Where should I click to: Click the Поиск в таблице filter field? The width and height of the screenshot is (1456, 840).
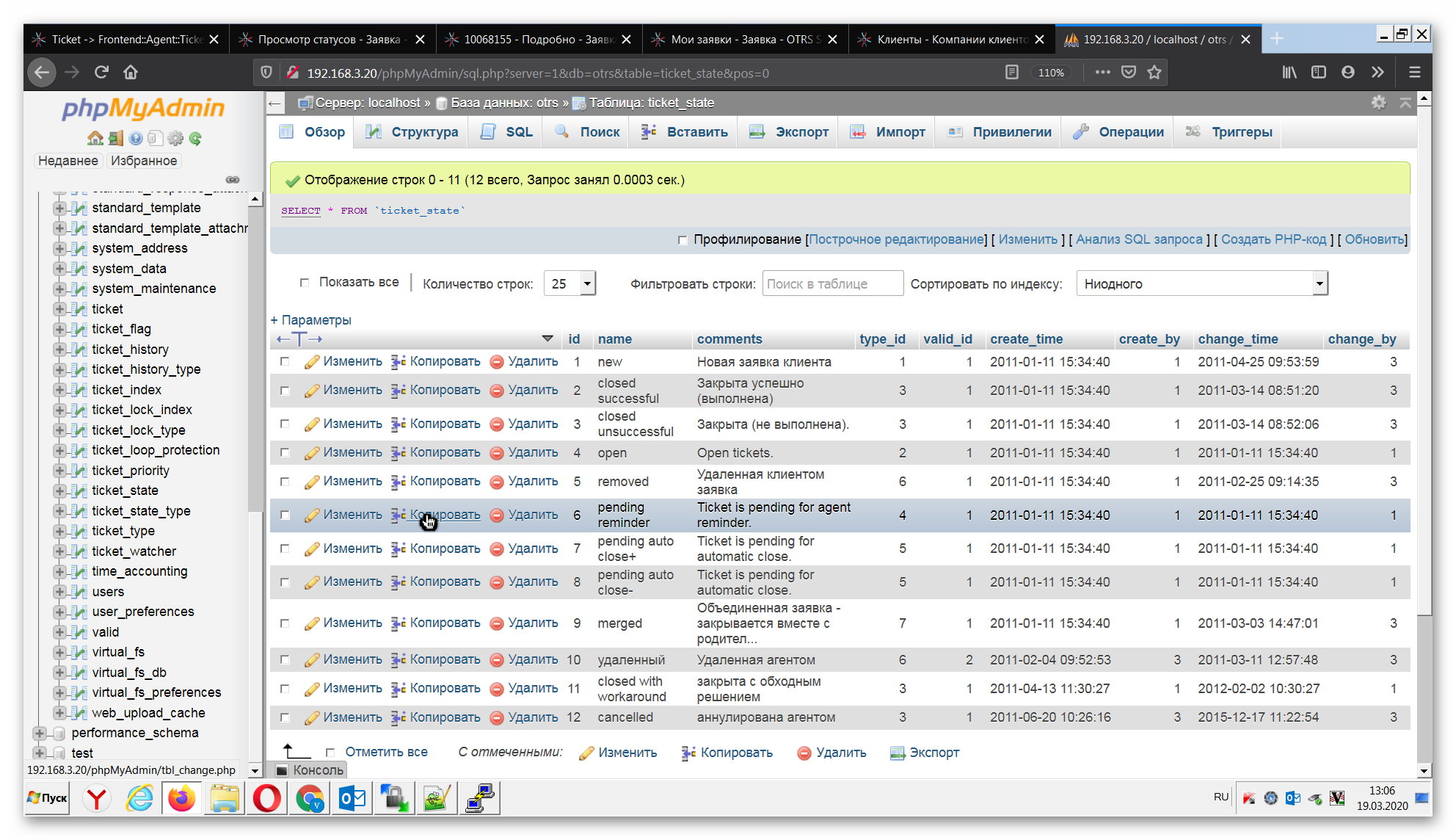tap(832, 283)
